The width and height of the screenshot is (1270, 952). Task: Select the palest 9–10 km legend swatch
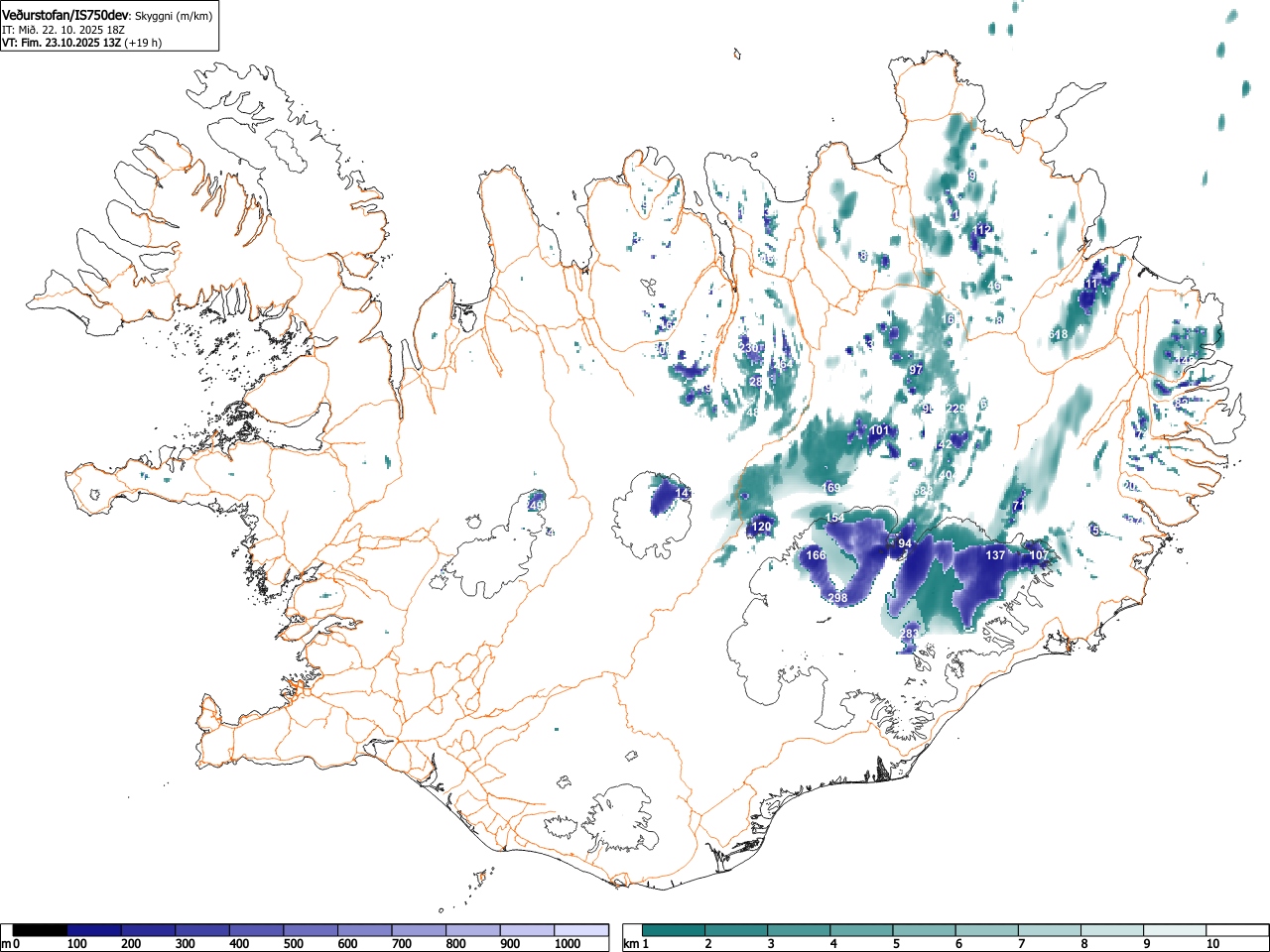coord(1176,930)
